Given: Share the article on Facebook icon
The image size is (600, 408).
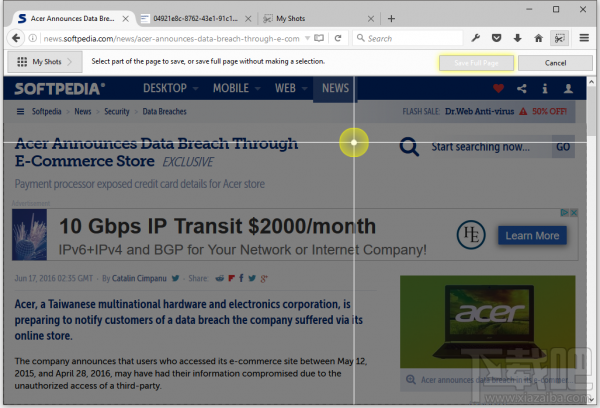Looking at the screenshot, I should [241, 278].
